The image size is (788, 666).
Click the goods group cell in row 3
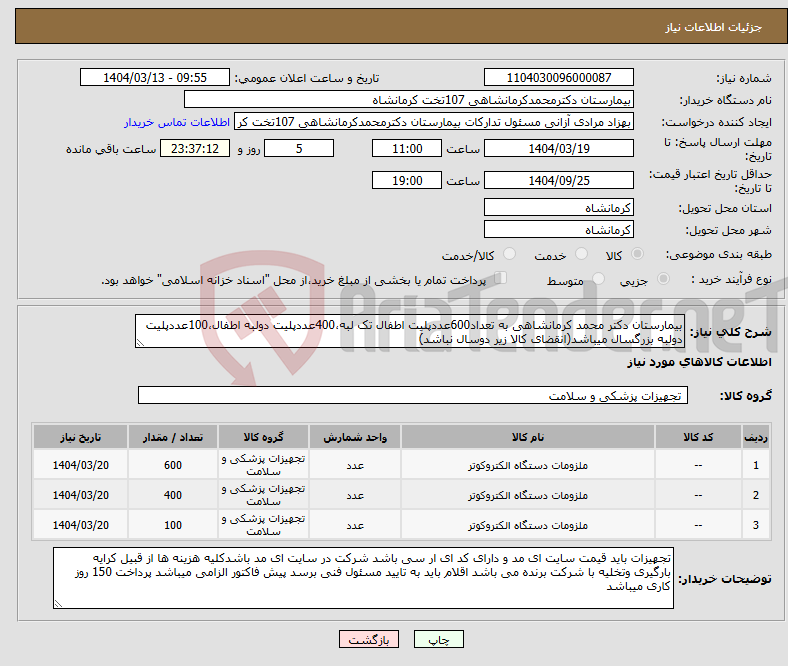[263, 525]
